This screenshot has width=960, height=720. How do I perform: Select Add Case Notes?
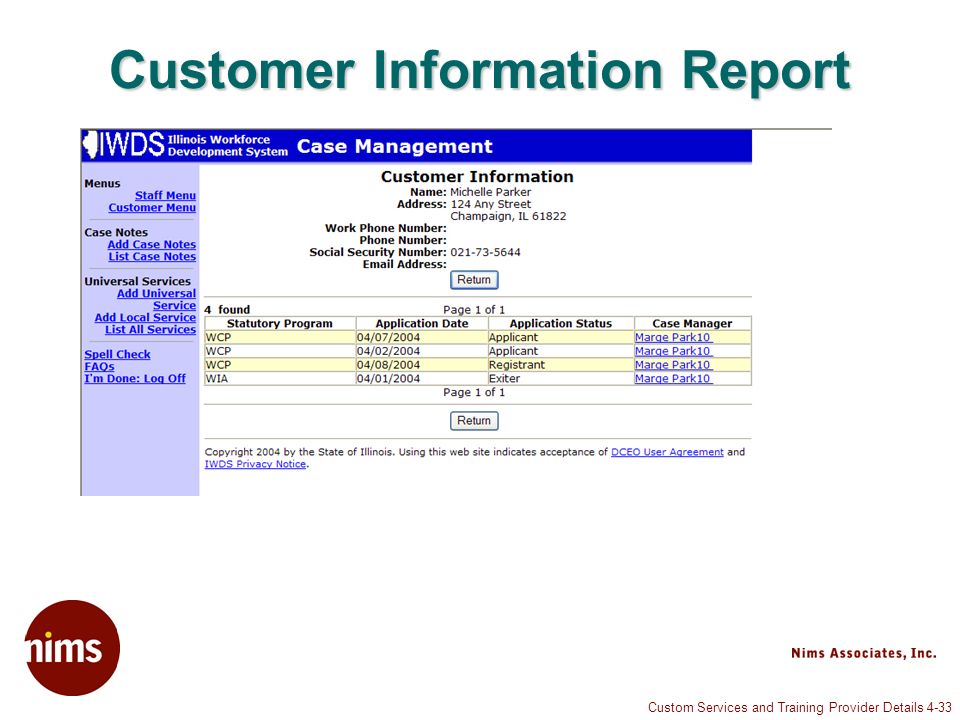[152, 244]
